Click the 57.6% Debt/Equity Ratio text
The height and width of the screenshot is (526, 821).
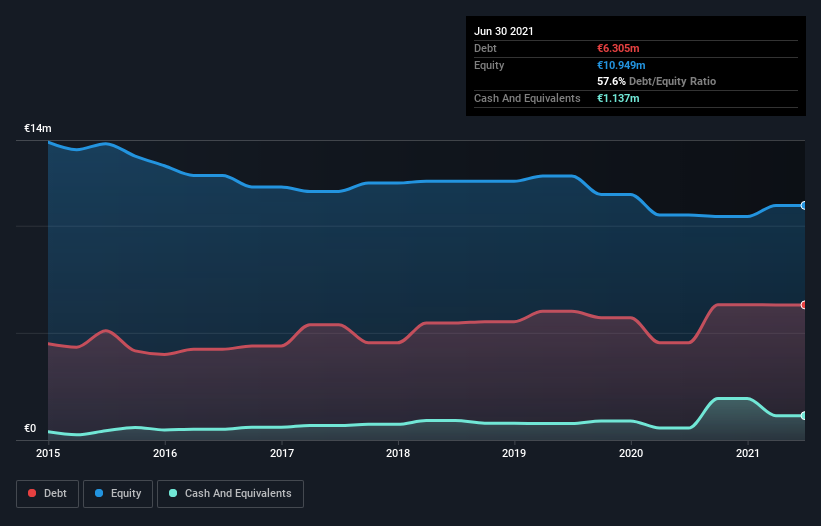657,81
